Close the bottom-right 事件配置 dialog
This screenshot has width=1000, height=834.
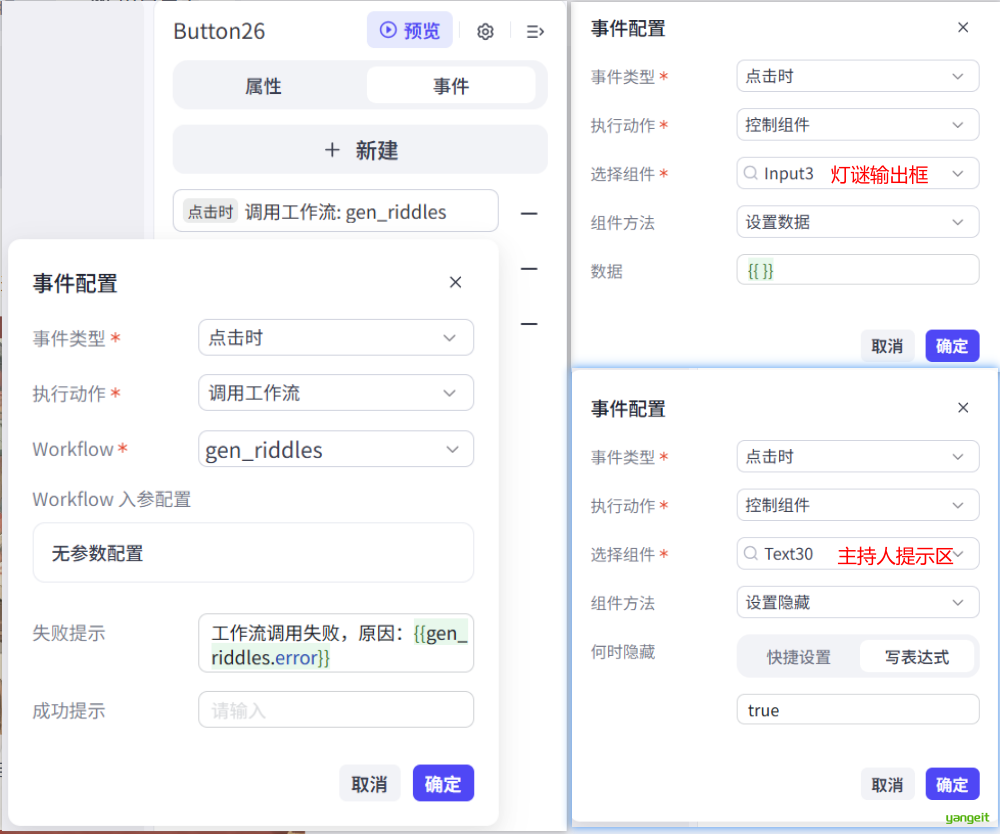coord(963,408)
